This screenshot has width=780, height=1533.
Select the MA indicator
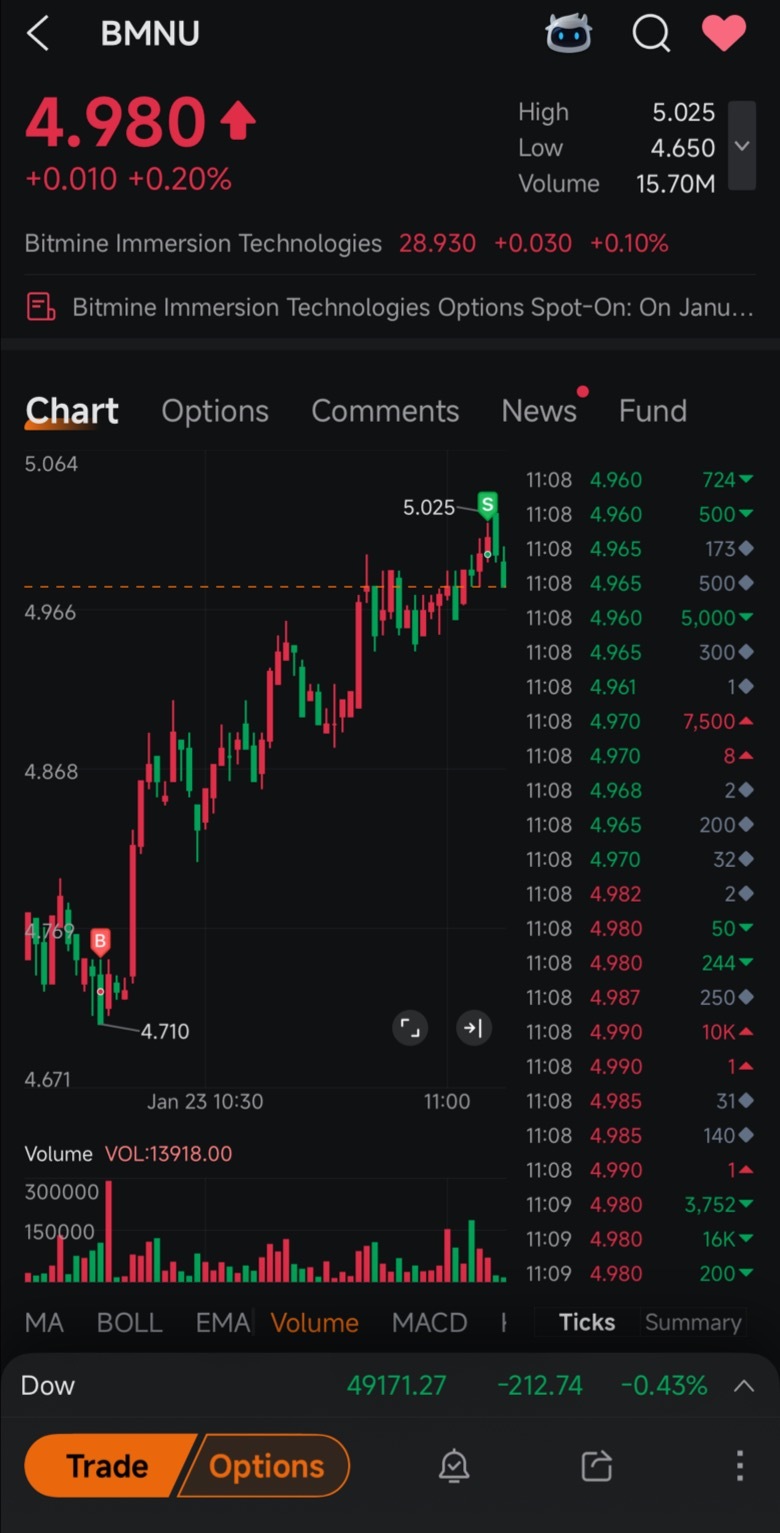pyautogui.click(x=44, y=1322)
